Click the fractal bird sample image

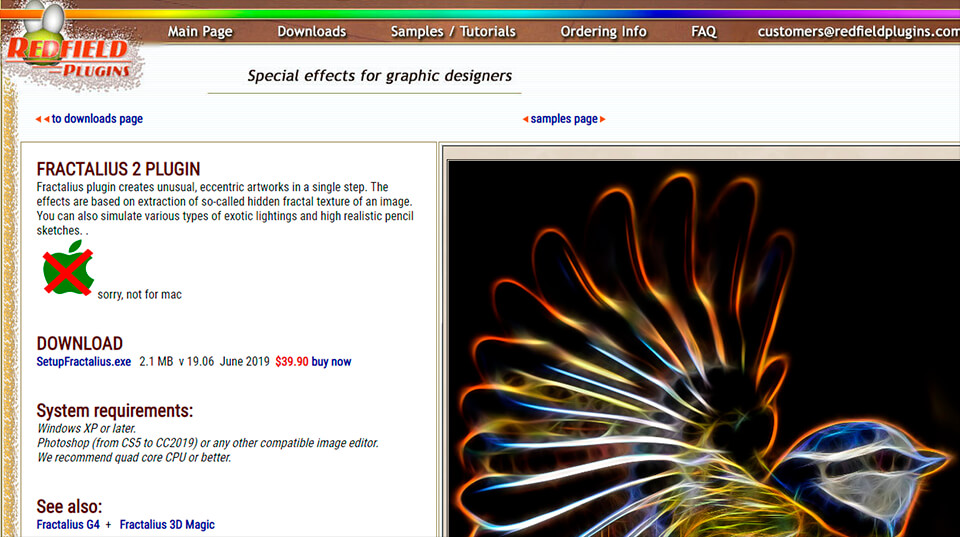tap(703, 348)
